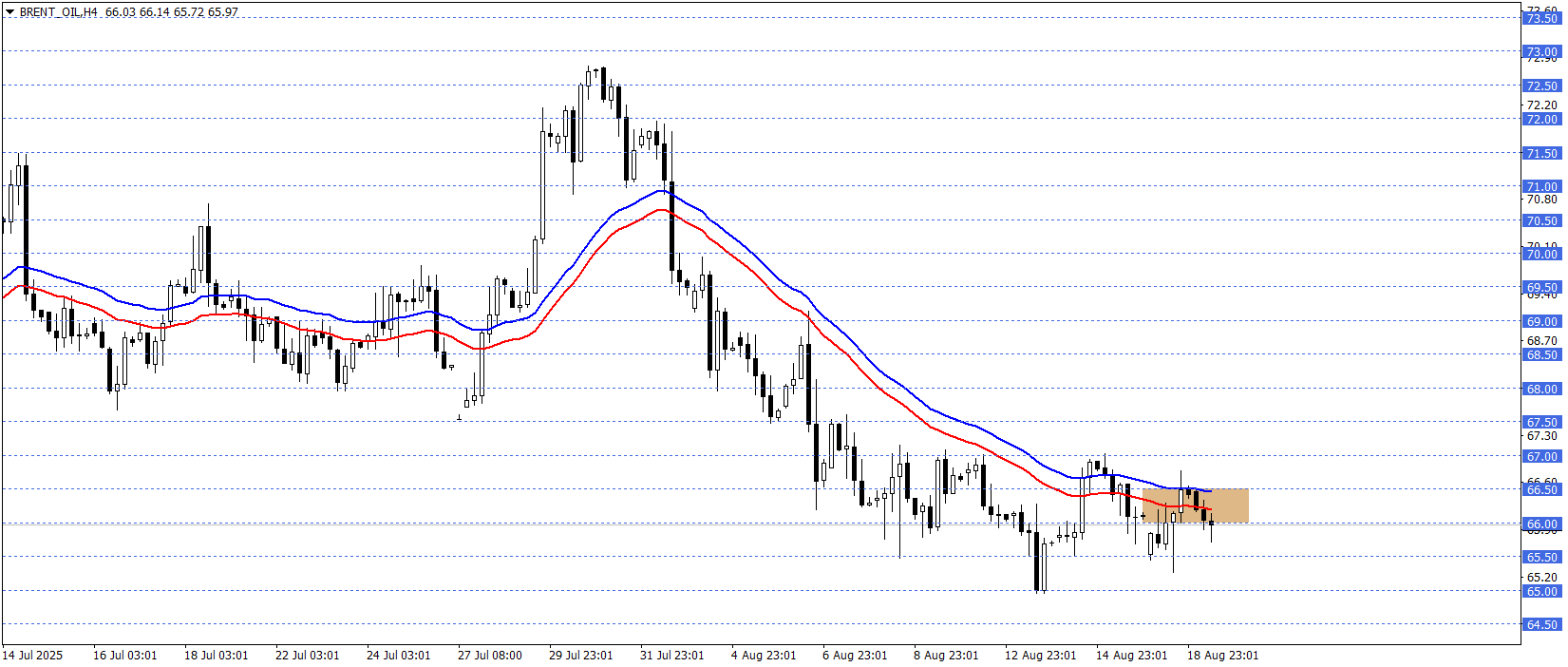Click the 71.50 price level label
Screen dimensions: 1568x667
point(1541,154)
